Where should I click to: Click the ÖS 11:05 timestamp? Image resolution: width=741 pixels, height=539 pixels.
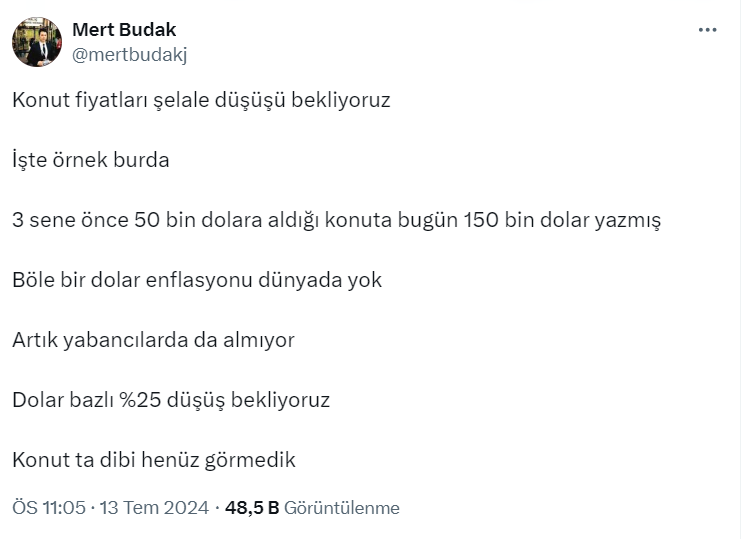pos(49,508)
